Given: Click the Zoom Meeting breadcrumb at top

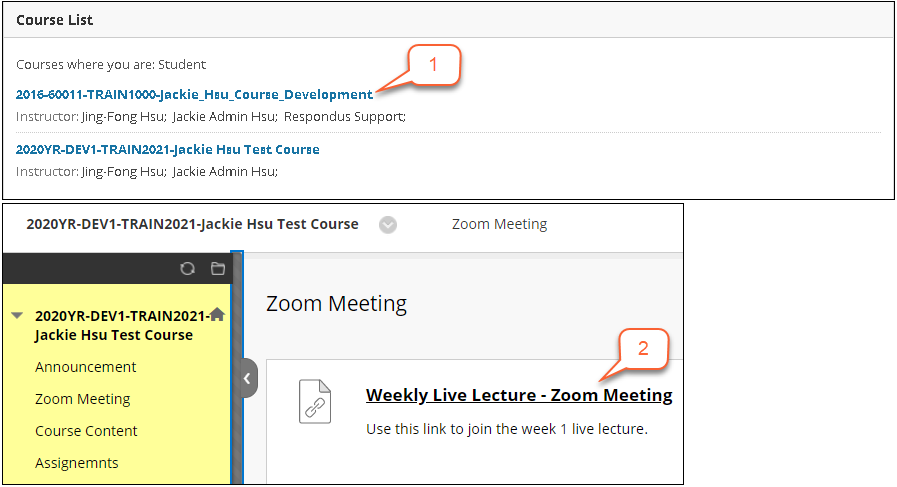Looking at the screenshot, I should pyautogui.click(x=499, y=224).
